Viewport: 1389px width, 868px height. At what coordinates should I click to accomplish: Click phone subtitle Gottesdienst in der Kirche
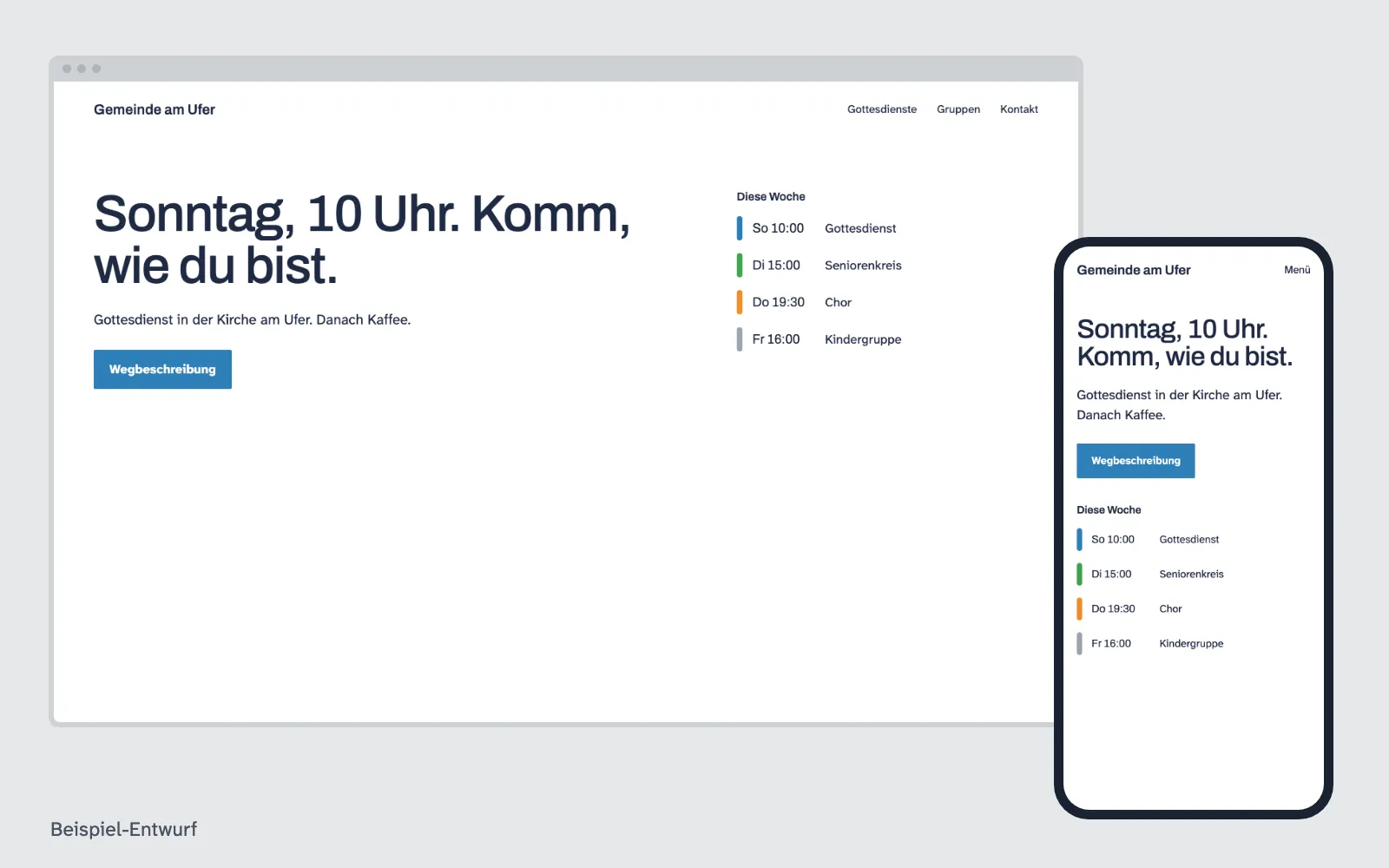click(1179, 404)
